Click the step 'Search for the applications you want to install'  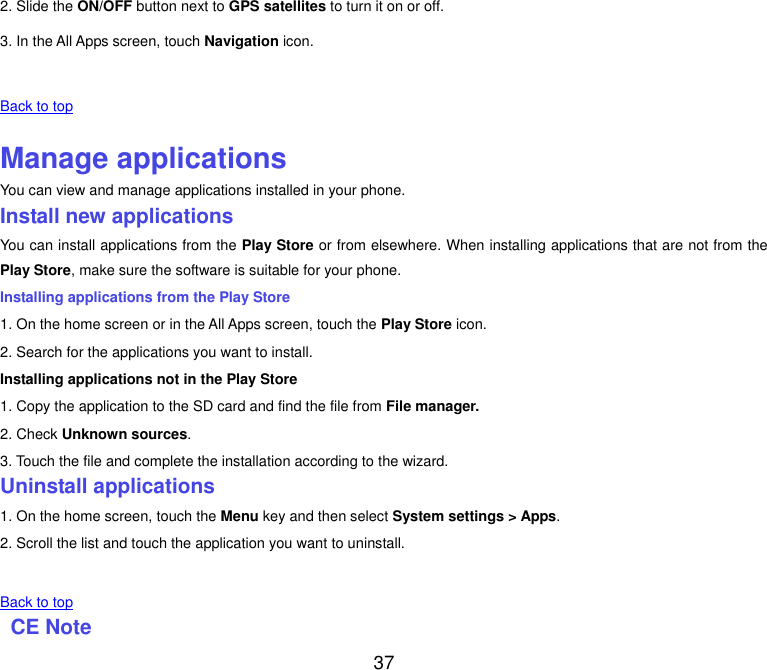tap(157, 352)
